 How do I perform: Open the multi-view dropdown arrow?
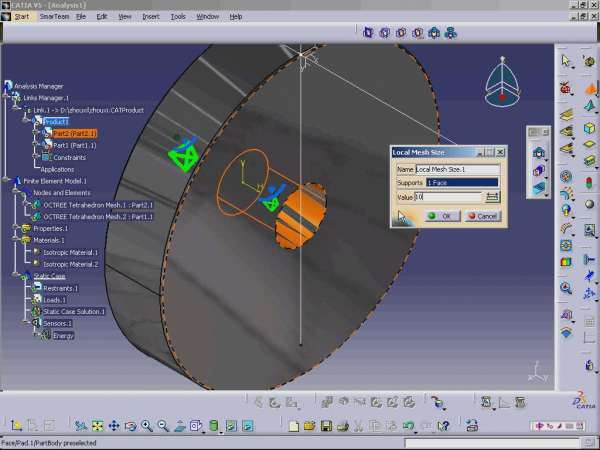(x=203, y=432)
